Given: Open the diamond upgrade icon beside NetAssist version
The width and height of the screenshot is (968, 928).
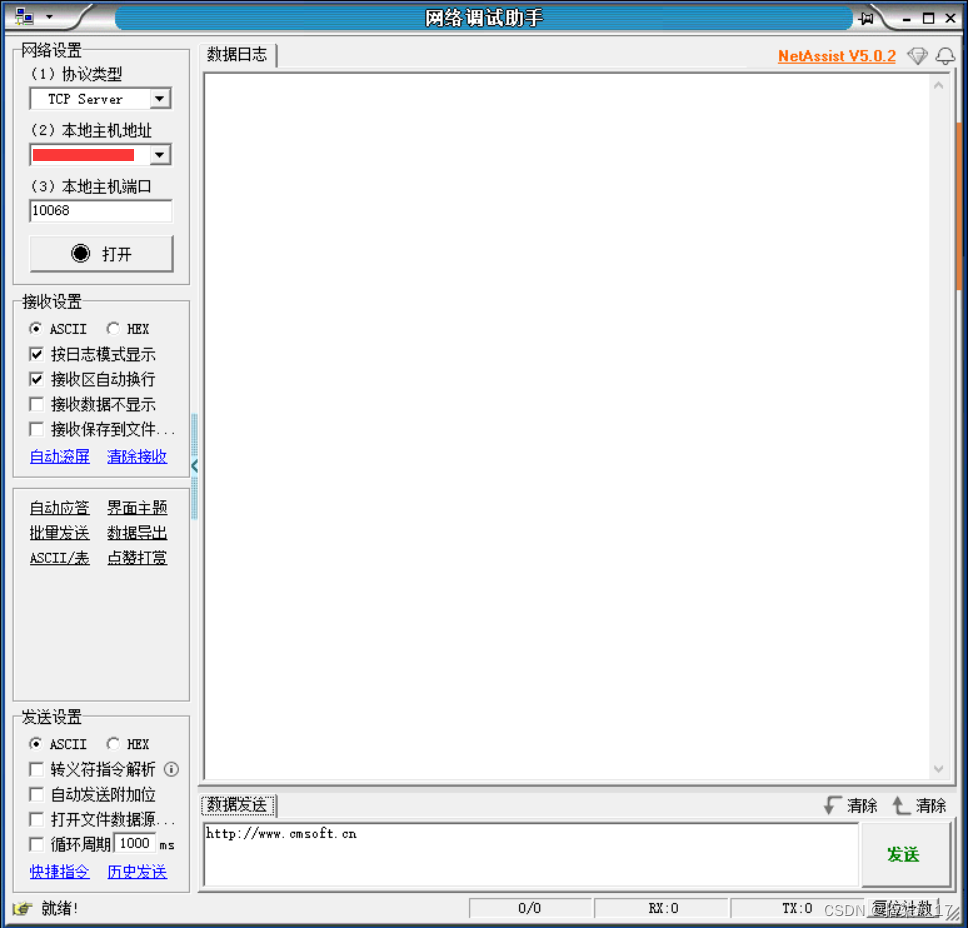Looking at the screenshot, I should (916, 56).
